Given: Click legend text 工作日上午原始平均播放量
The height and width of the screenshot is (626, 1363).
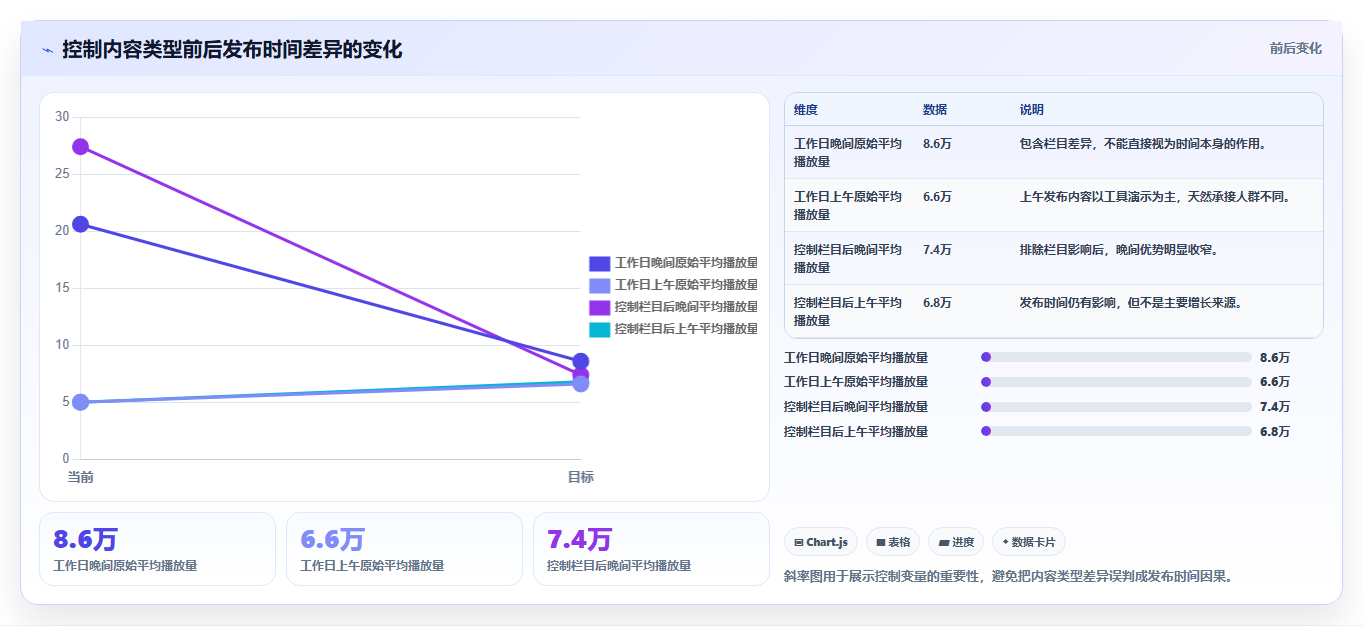Looking at the screenshot, I should pyautogui.click(x=686, y=285).
